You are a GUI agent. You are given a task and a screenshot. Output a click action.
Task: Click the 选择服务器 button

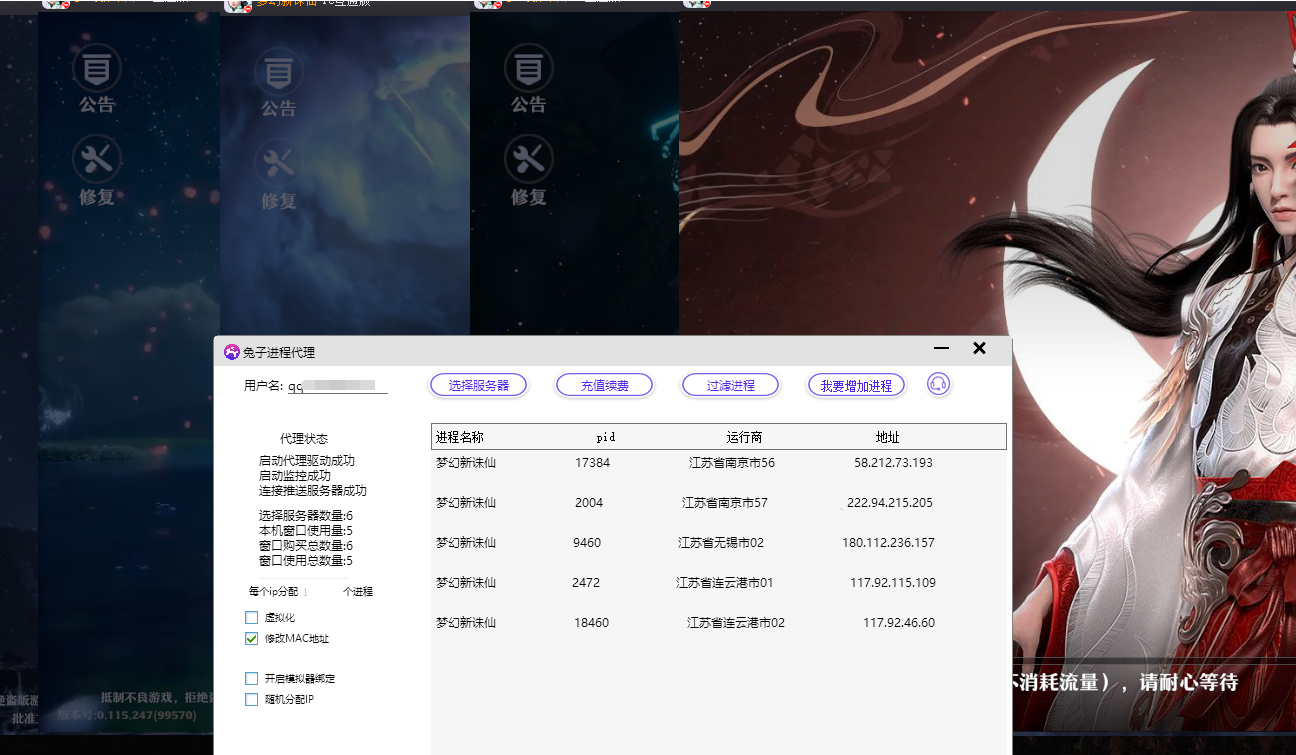pyautogui.click(x=478, y=385)
